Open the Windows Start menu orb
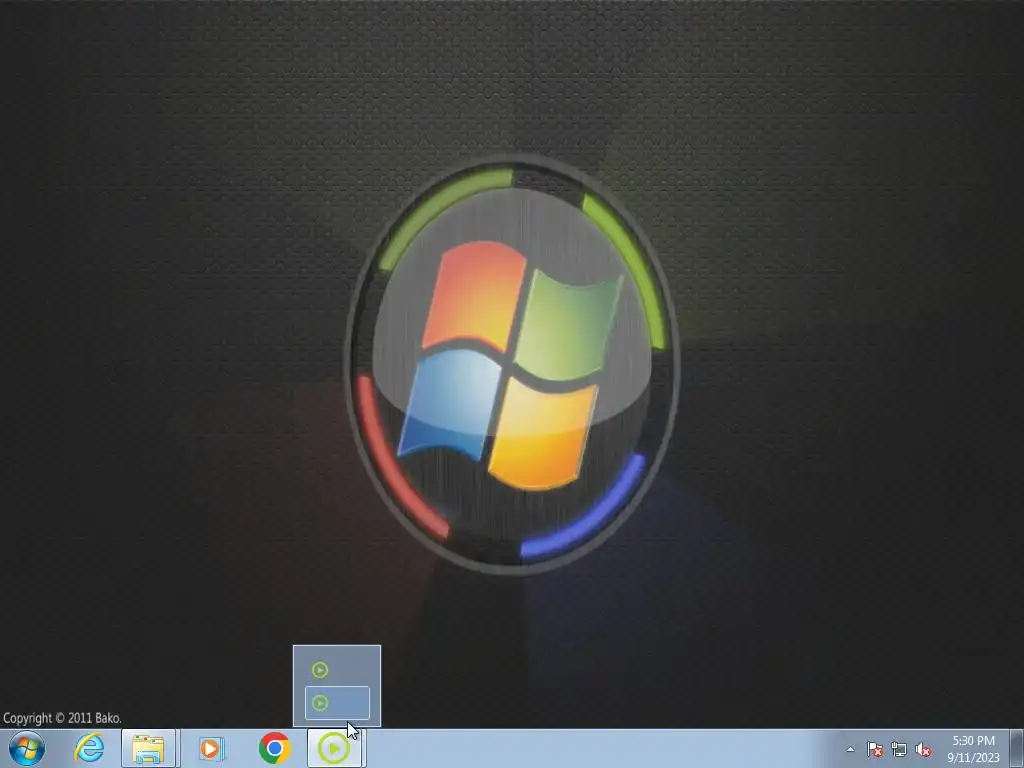 pyautogui.click(x=27, y=748)
